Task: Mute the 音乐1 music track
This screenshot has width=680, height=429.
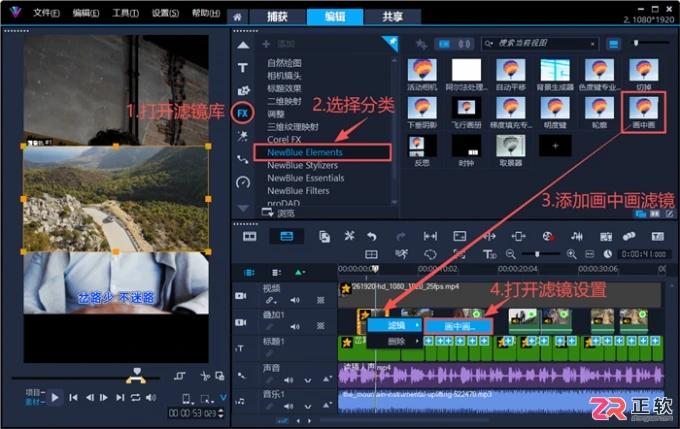Action: [288, 406]
